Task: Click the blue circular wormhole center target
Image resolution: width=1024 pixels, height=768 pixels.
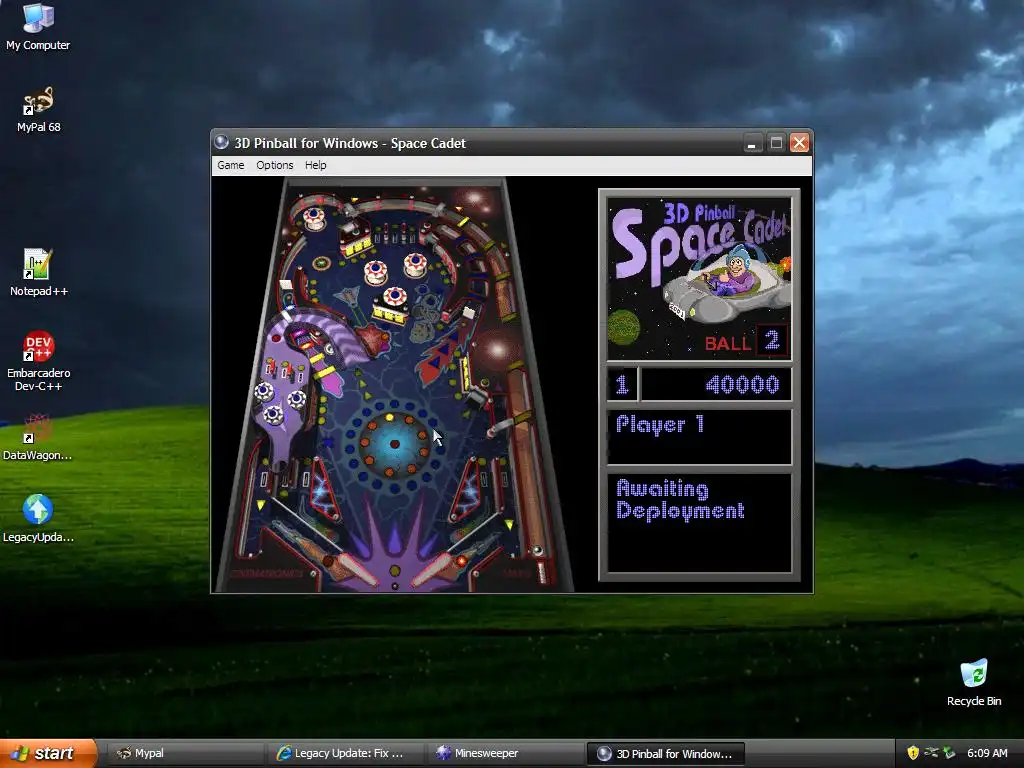Action: click(394, 444)
